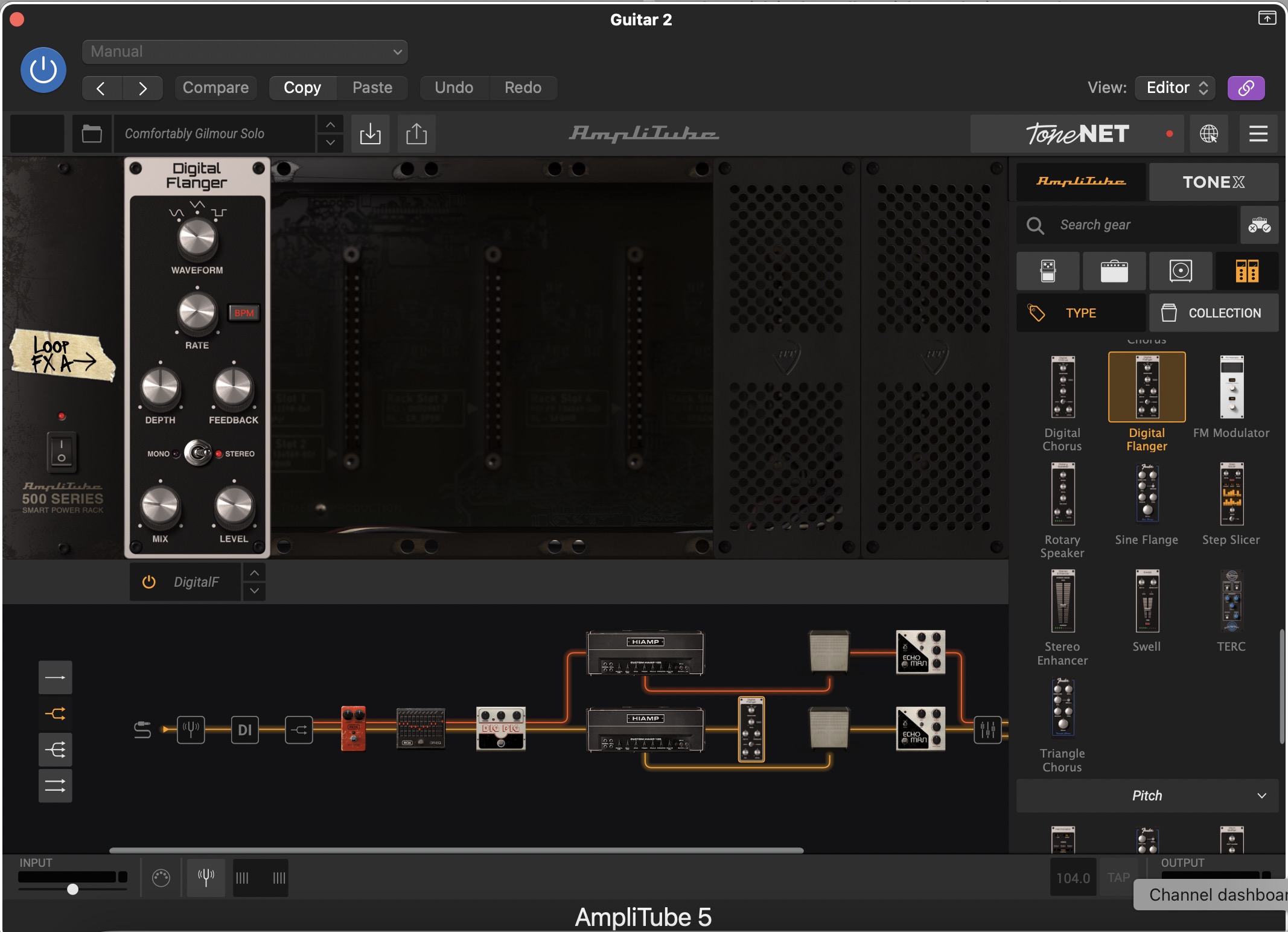Select the Swell gear item
The height and width of the screenshot is (932, 1288).
[1147, 611]
